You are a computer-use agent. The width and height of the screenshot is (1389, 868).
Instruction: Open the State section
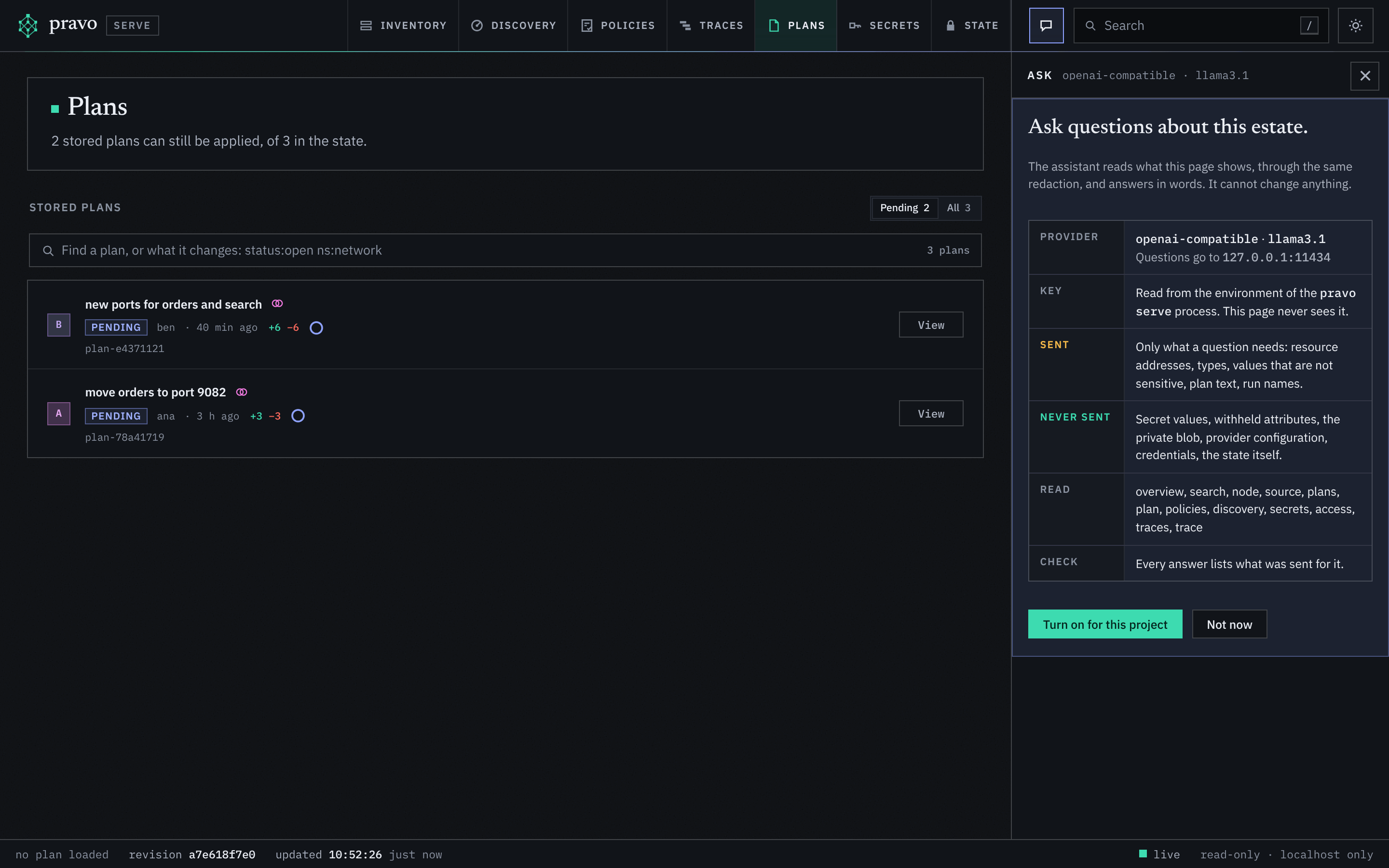(972, 25)
